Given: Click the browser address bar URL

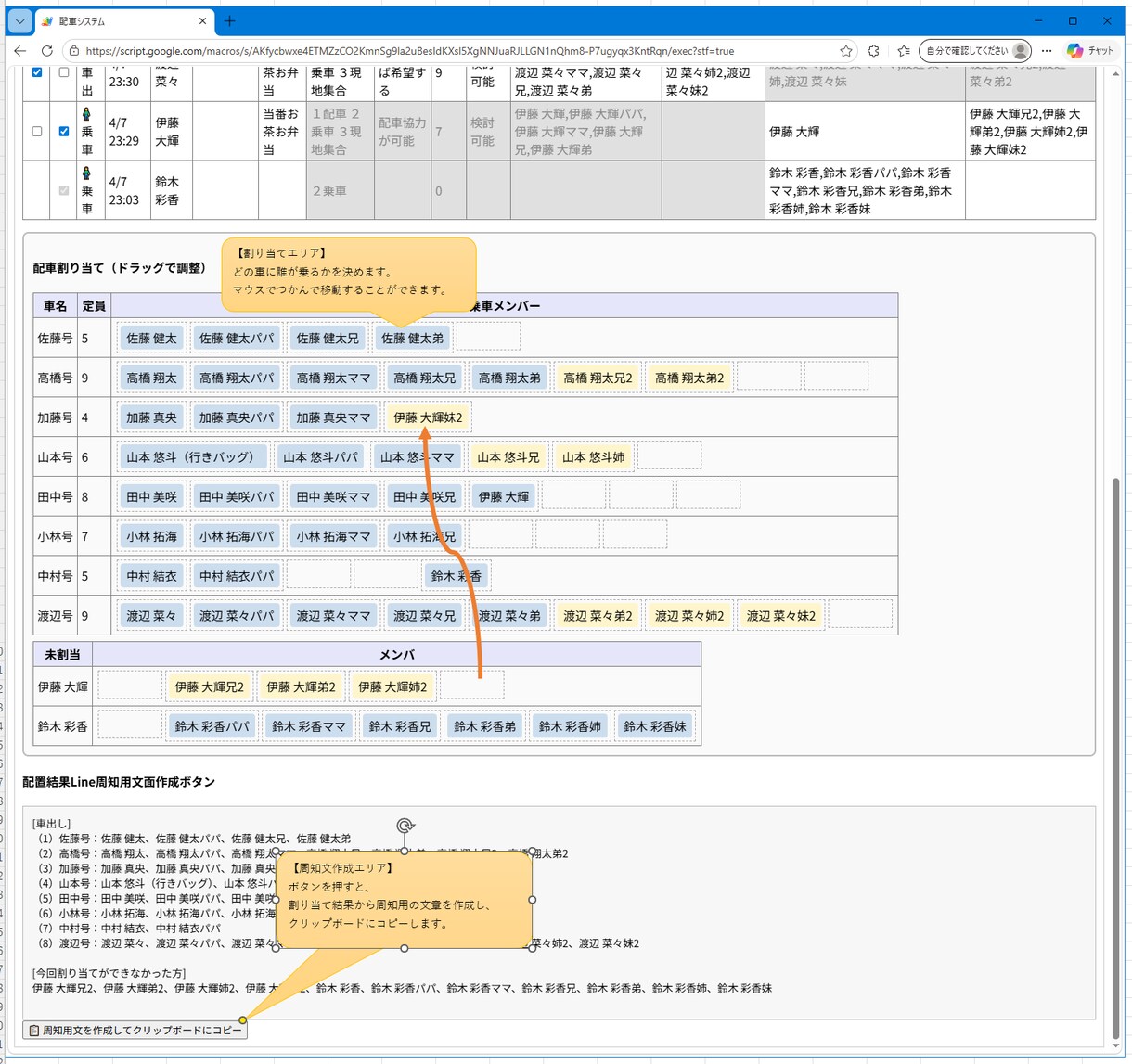Looking at the screenshot, I should tap(410, 51).
